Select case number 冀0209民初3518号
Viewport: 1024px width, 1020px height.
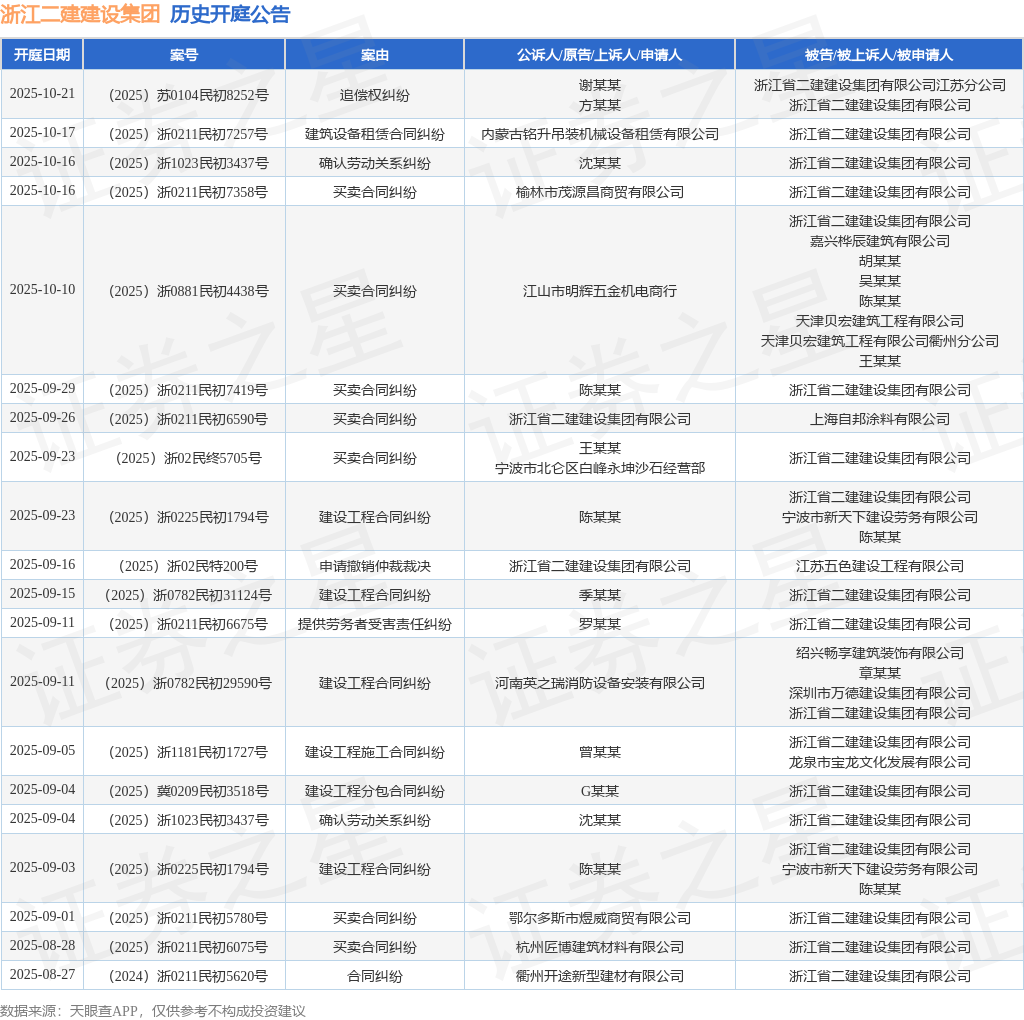coord(189,791)
